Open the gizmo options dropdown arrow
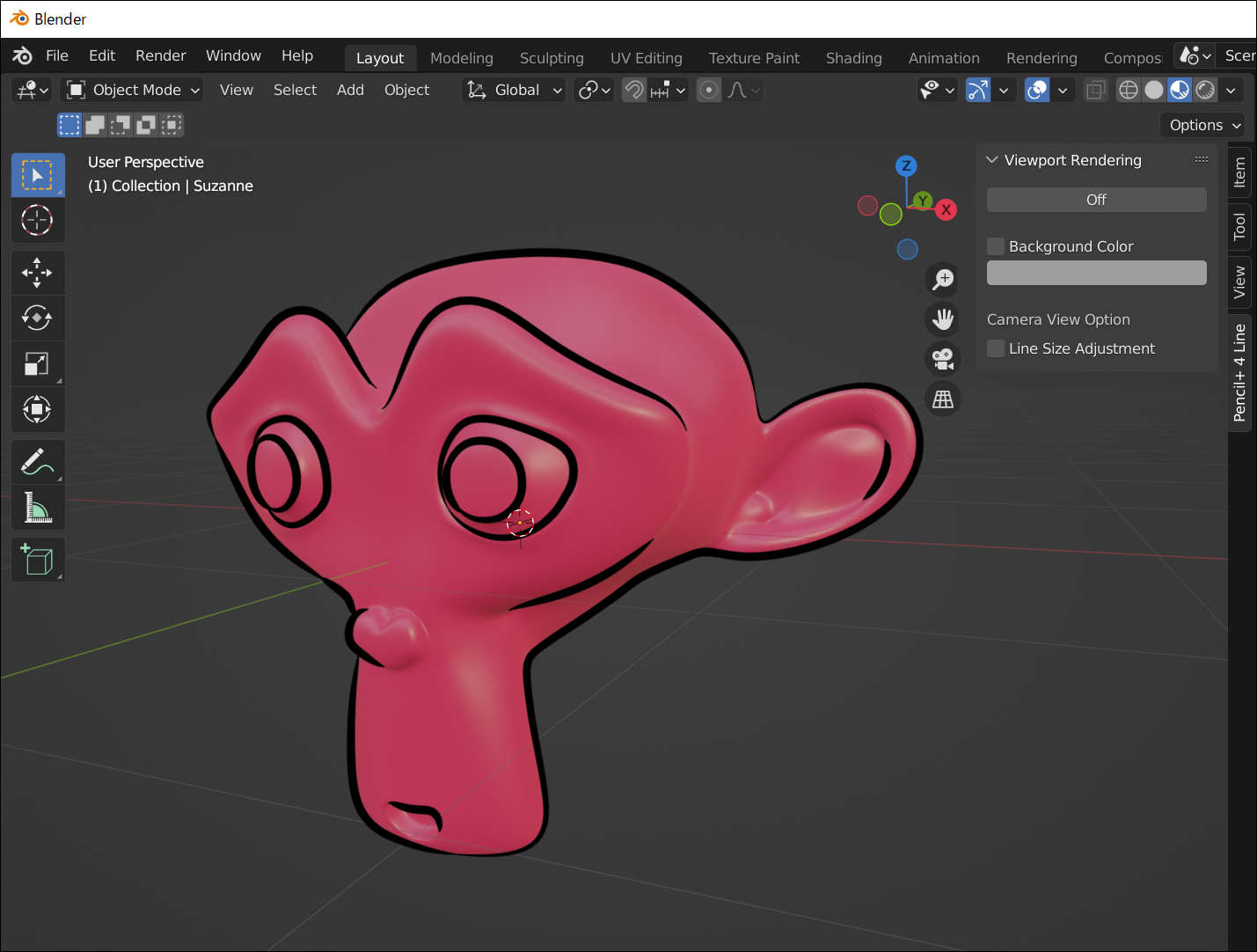The width and height of the screenshot is (1257, 952). (1004, 90)
